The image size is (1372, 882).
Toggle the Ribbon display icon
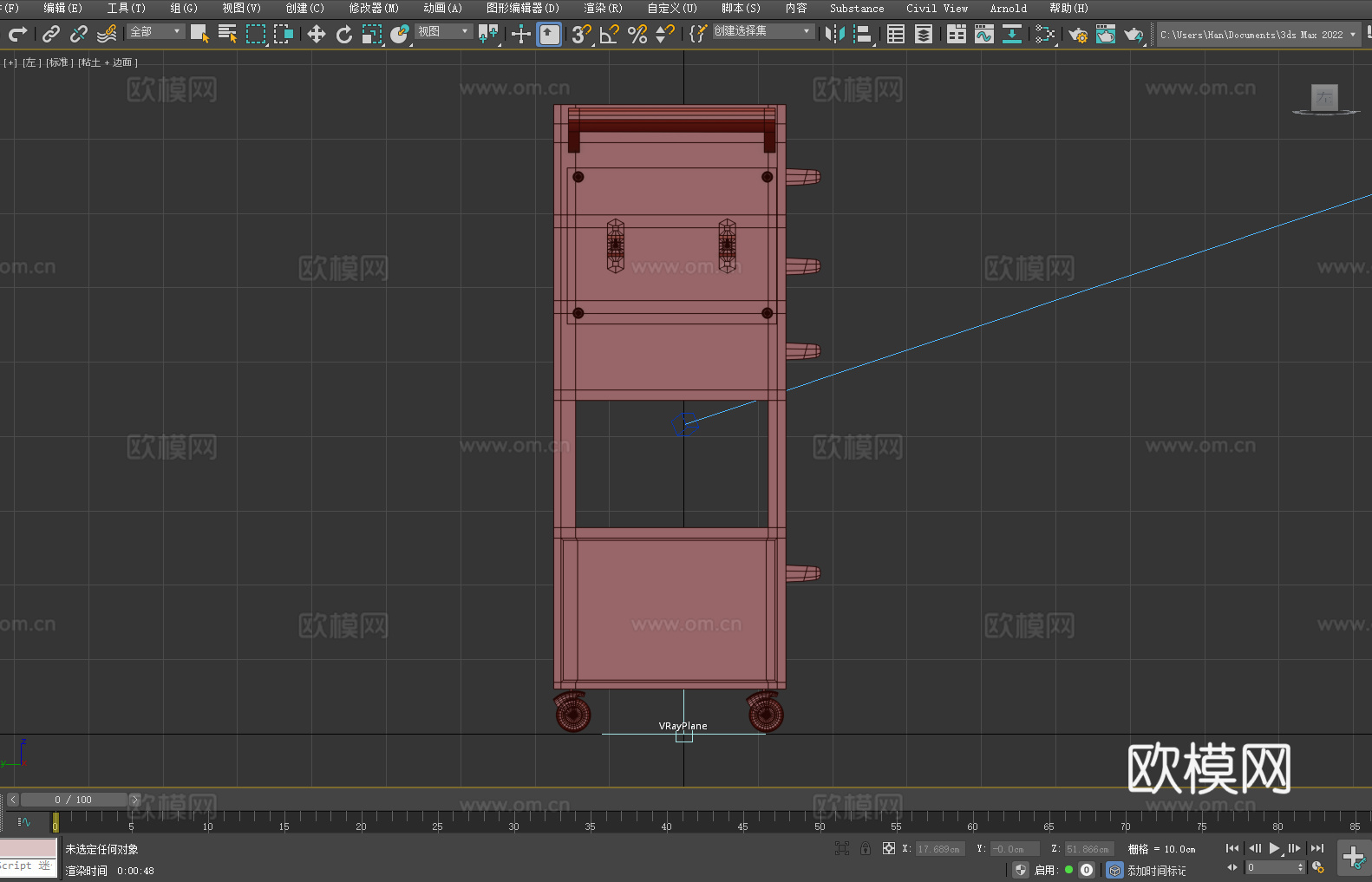(x=957, y=34)
